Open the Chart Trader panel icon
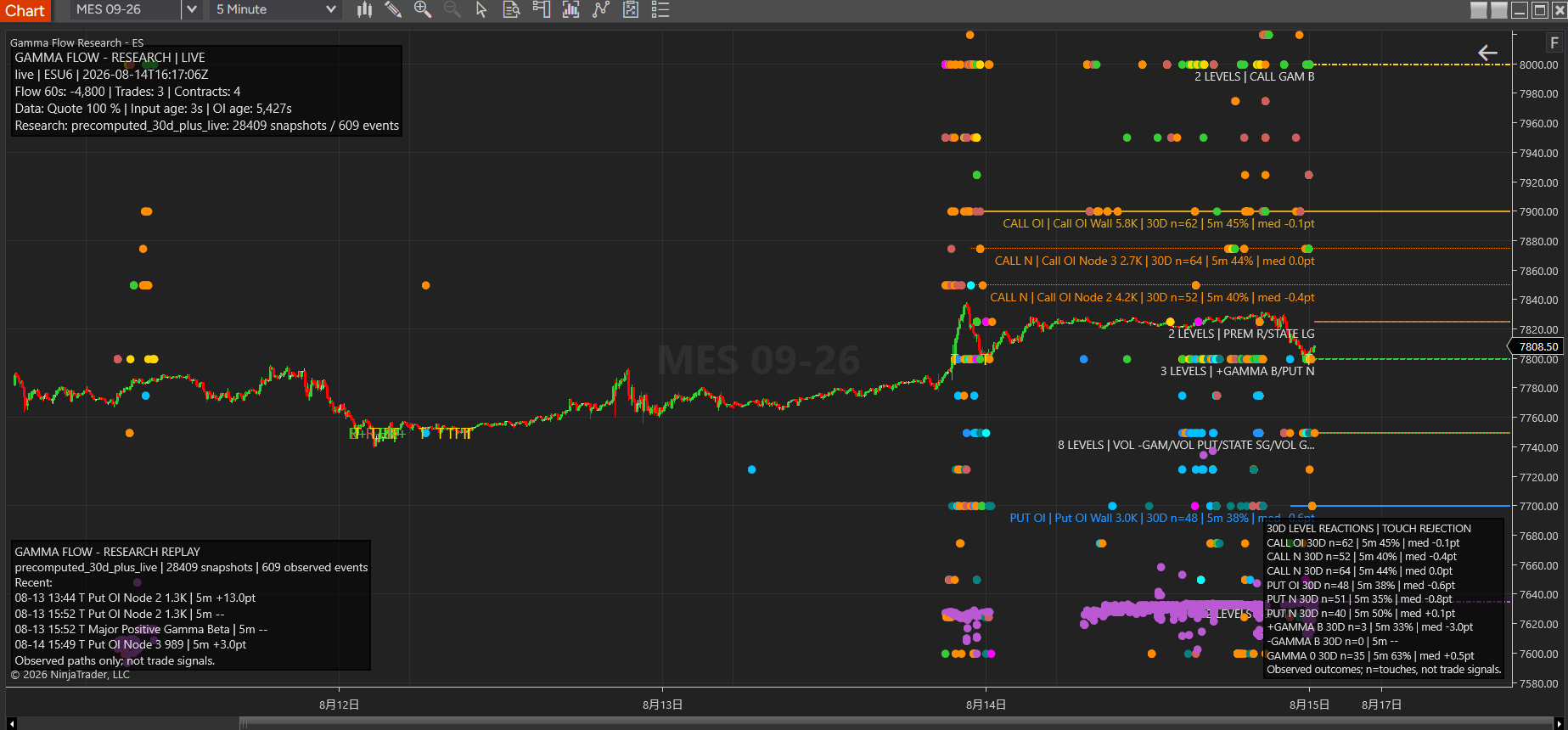The height and width of the screenshot is (730, 1568). pos(541,9)
